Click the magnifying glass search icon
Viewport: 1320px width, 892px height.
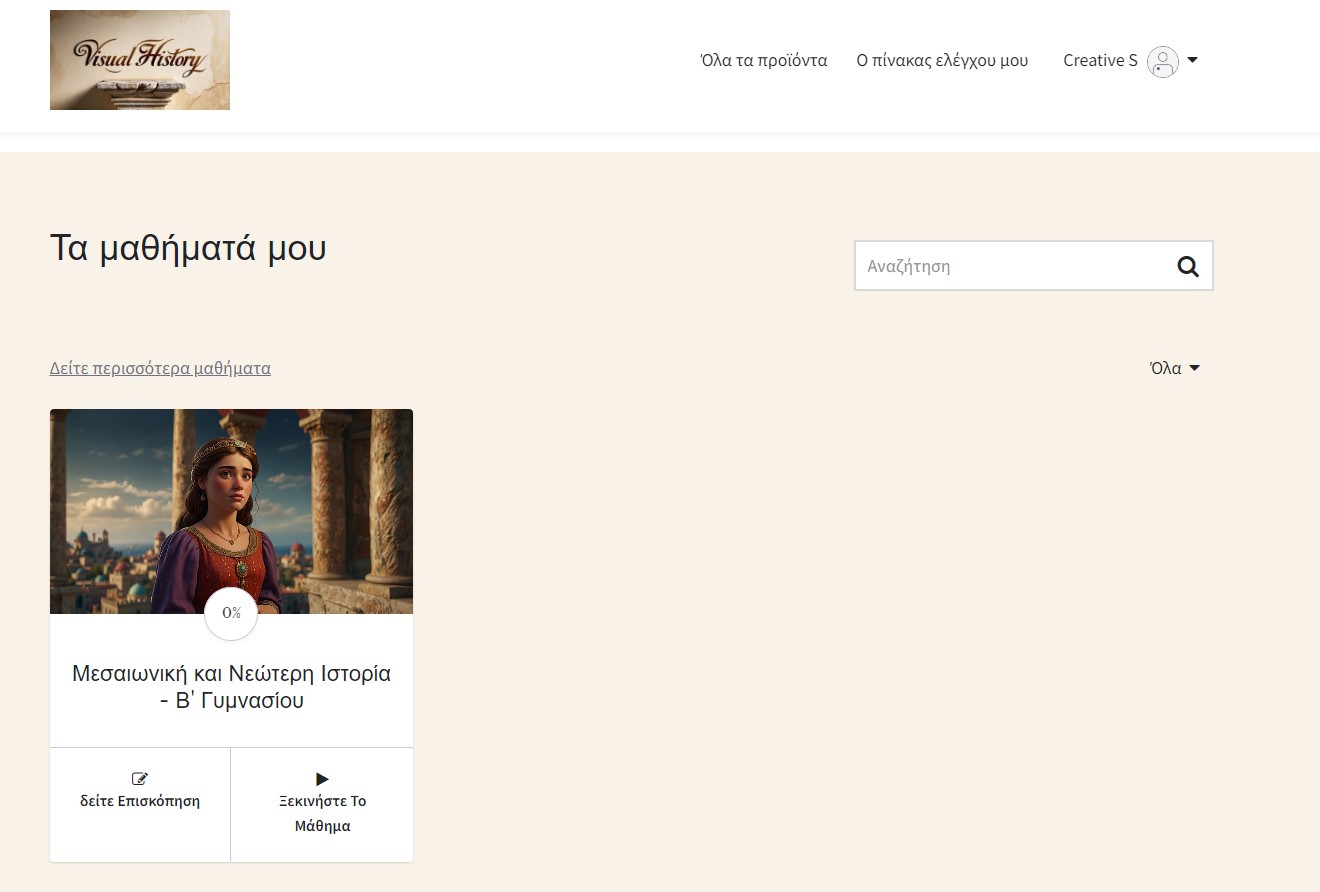[x=1187, y=267]
